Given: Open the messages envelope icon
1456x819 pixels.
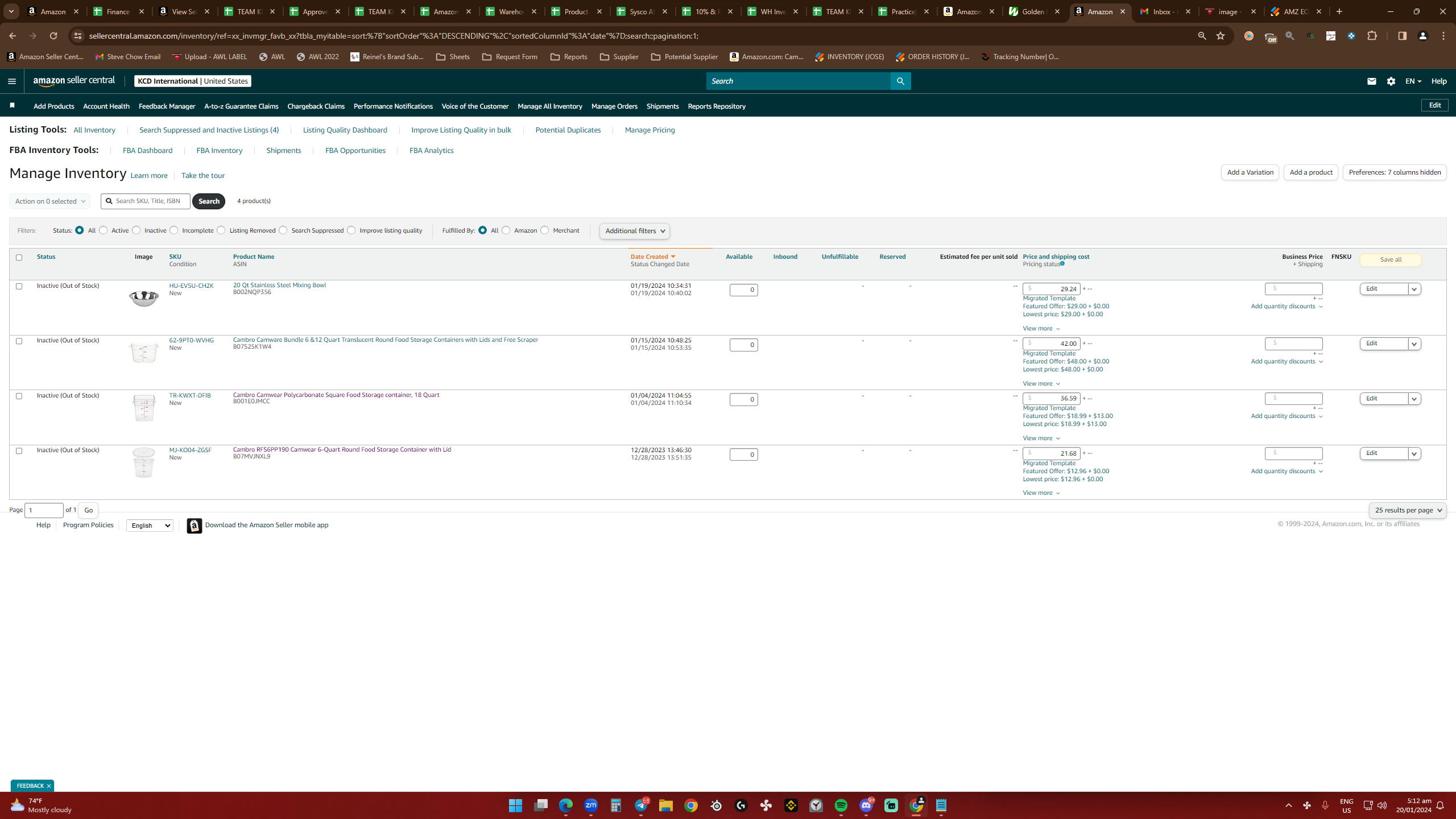Looking at the screenshot, I should [x=1371, y=81].
